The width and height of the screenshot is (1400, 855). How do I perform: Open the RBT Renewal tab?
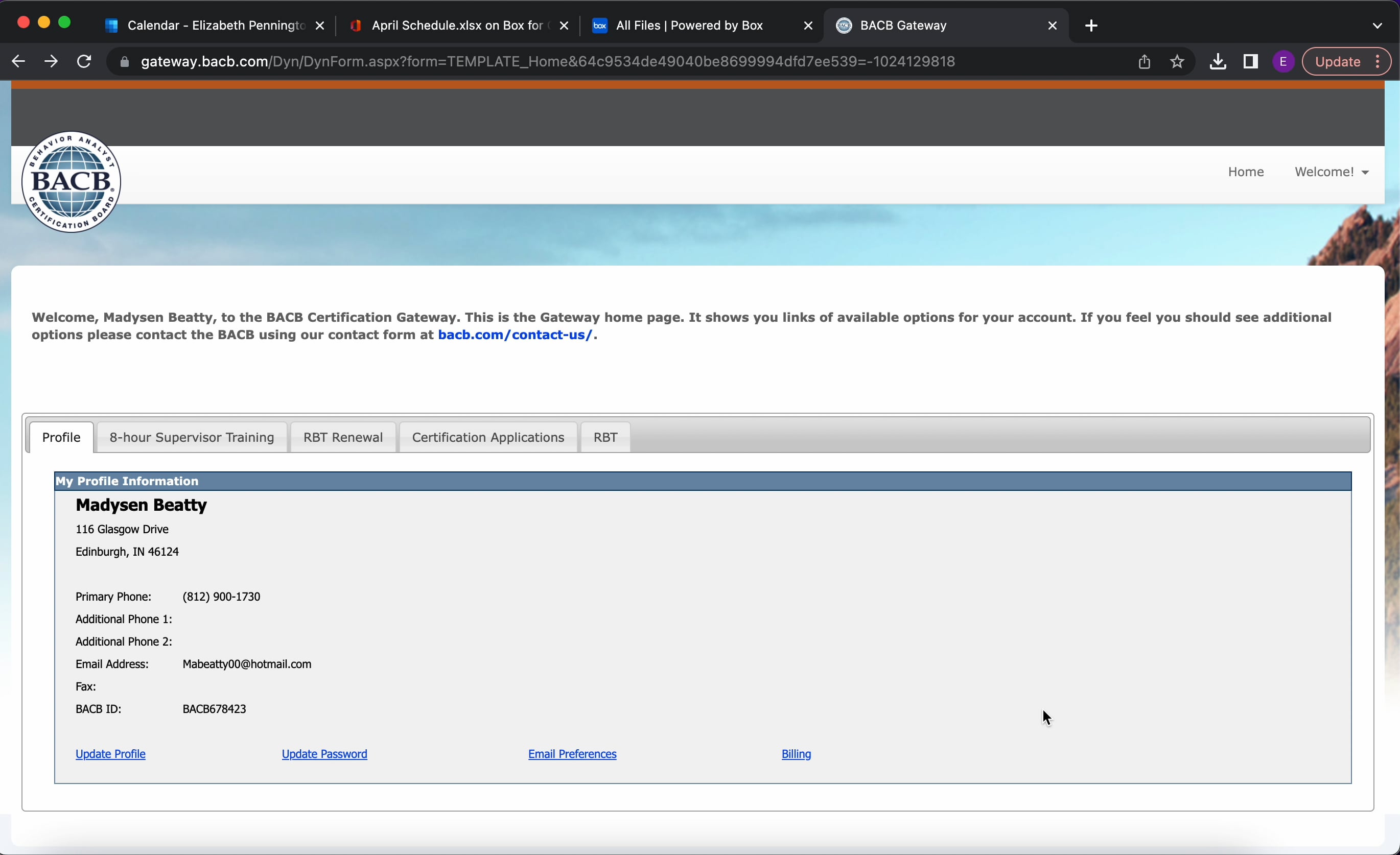coord(343,437)
